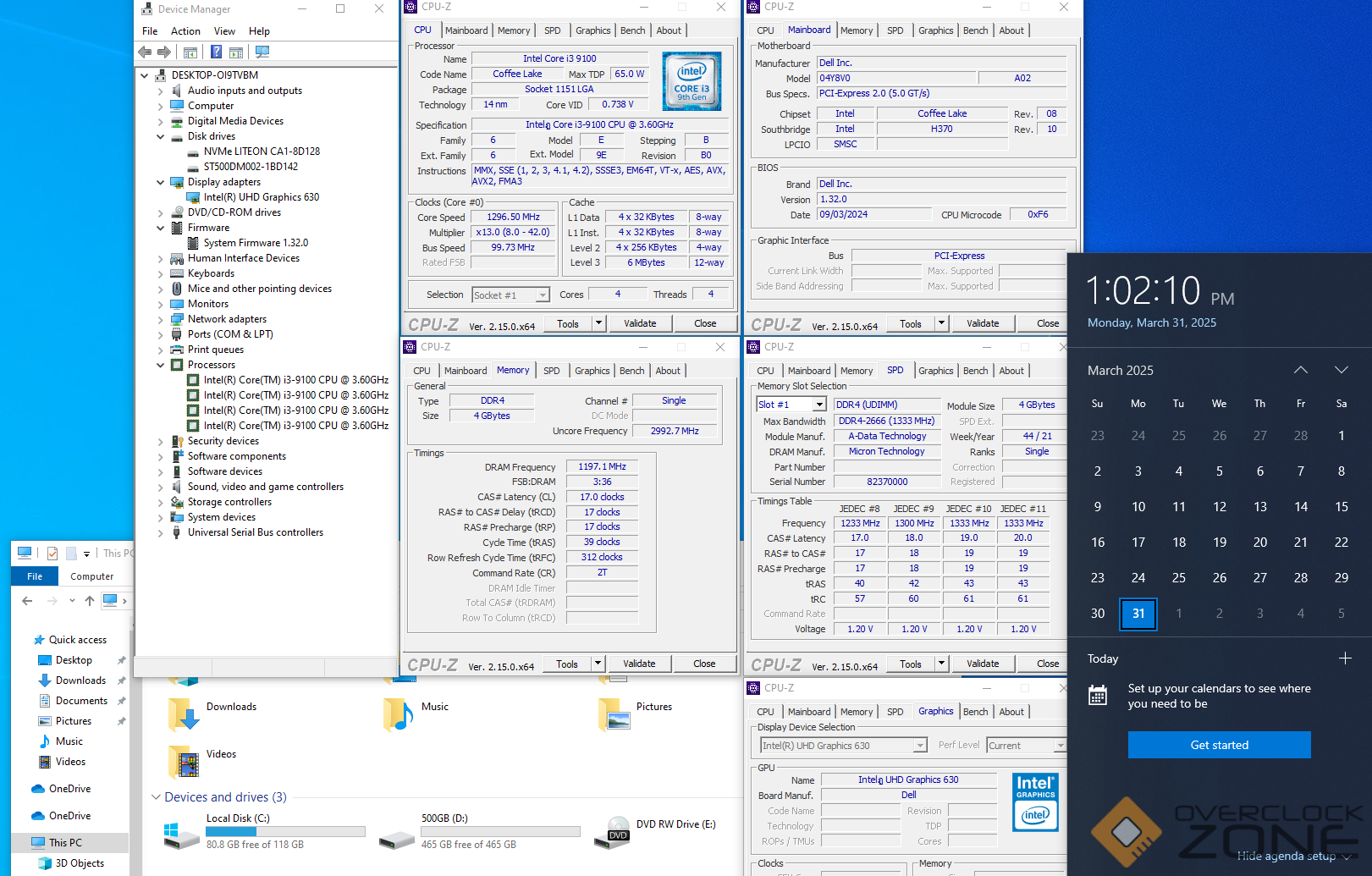The image size is (1372, 876).
Task: Open the Slot #1 memory slot dropdown
Action: [818, 405]
